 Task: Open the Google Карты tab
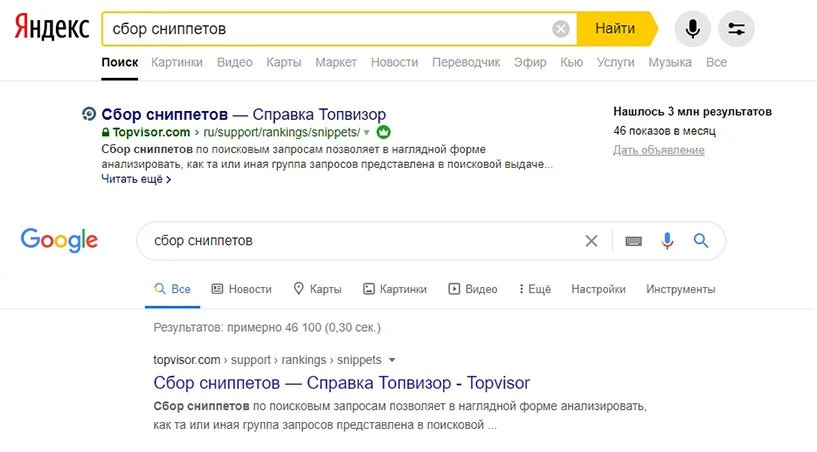[317, 289]
